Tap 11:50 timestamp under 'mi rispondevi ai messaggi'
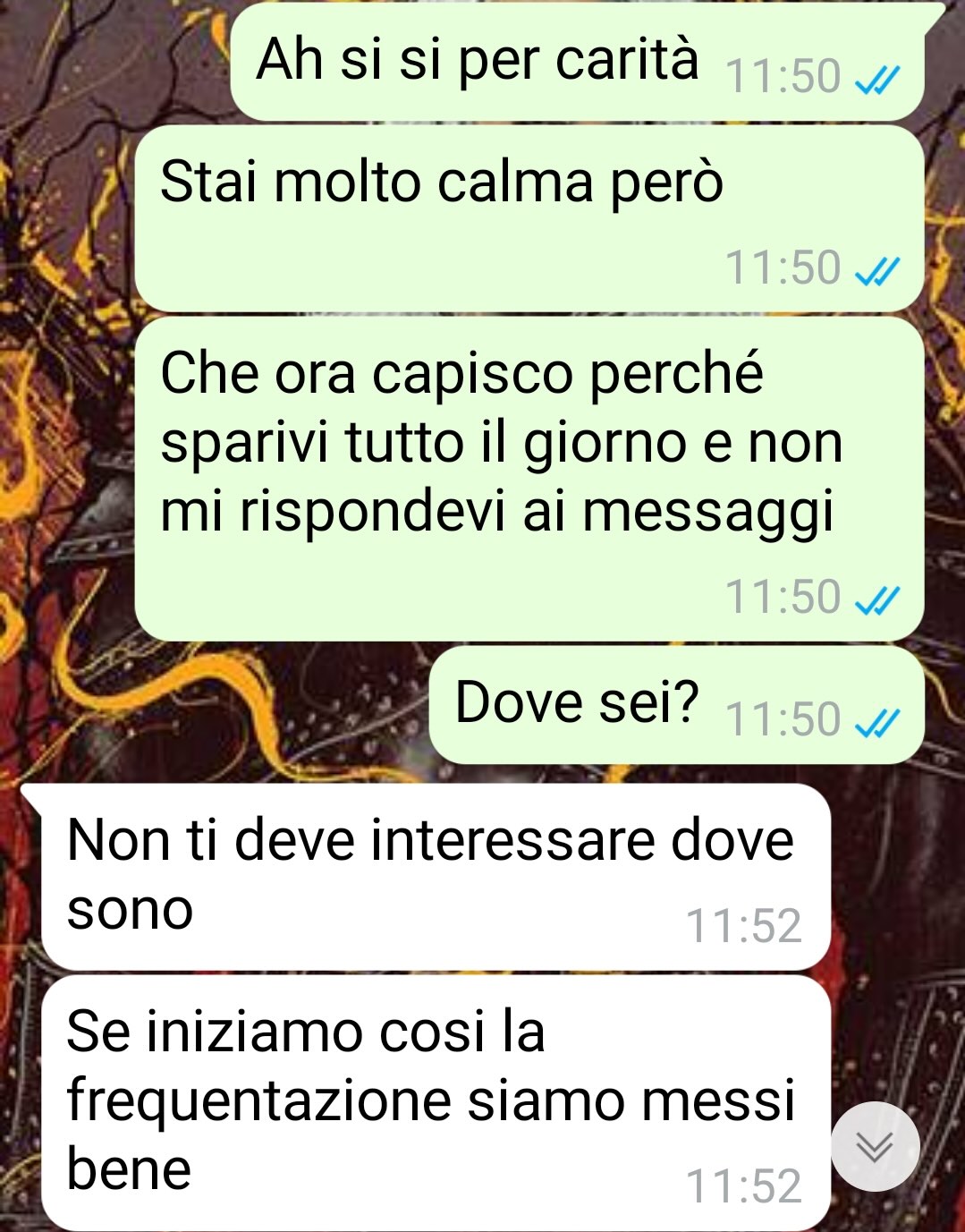The image size is (965, 1232). (x=783, y=598)
